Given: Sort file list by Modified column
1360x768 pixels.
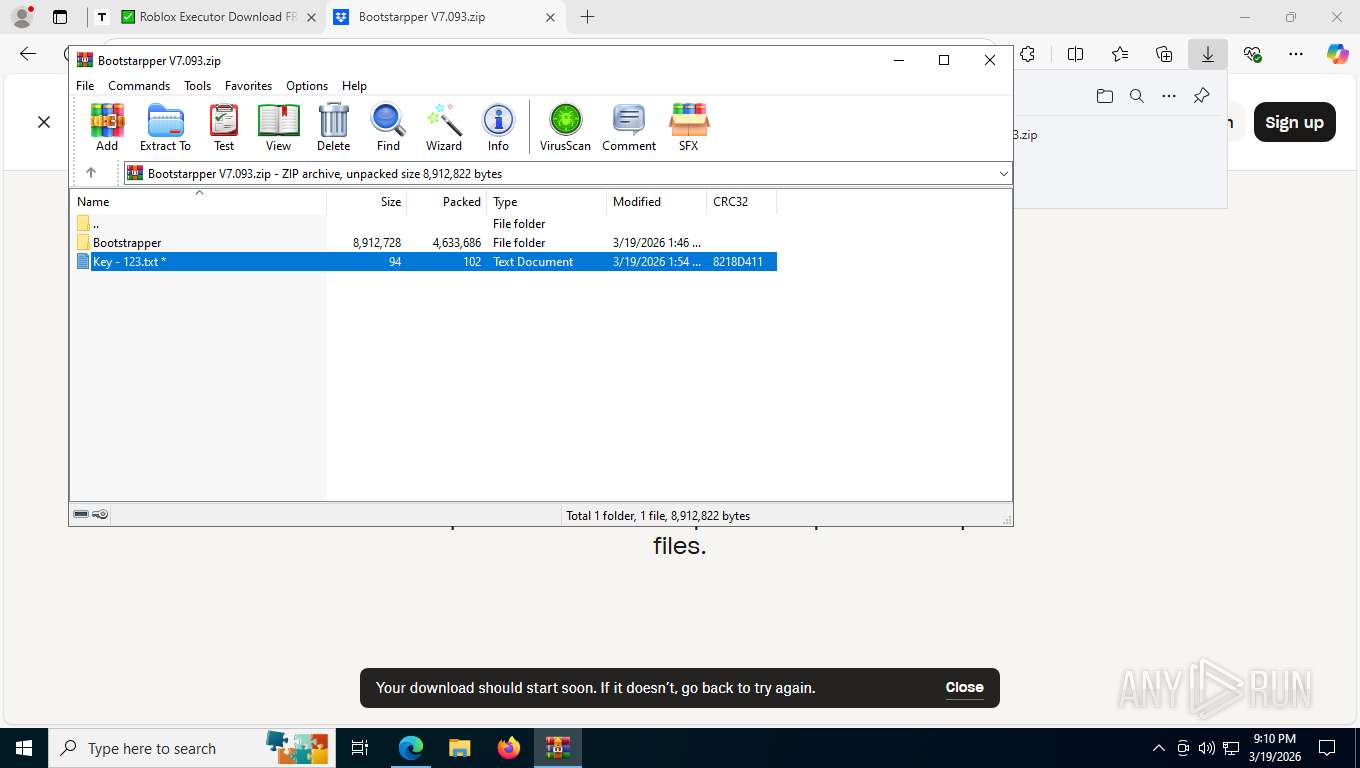Looking at the screenshot, I should (x=657, y=201).
